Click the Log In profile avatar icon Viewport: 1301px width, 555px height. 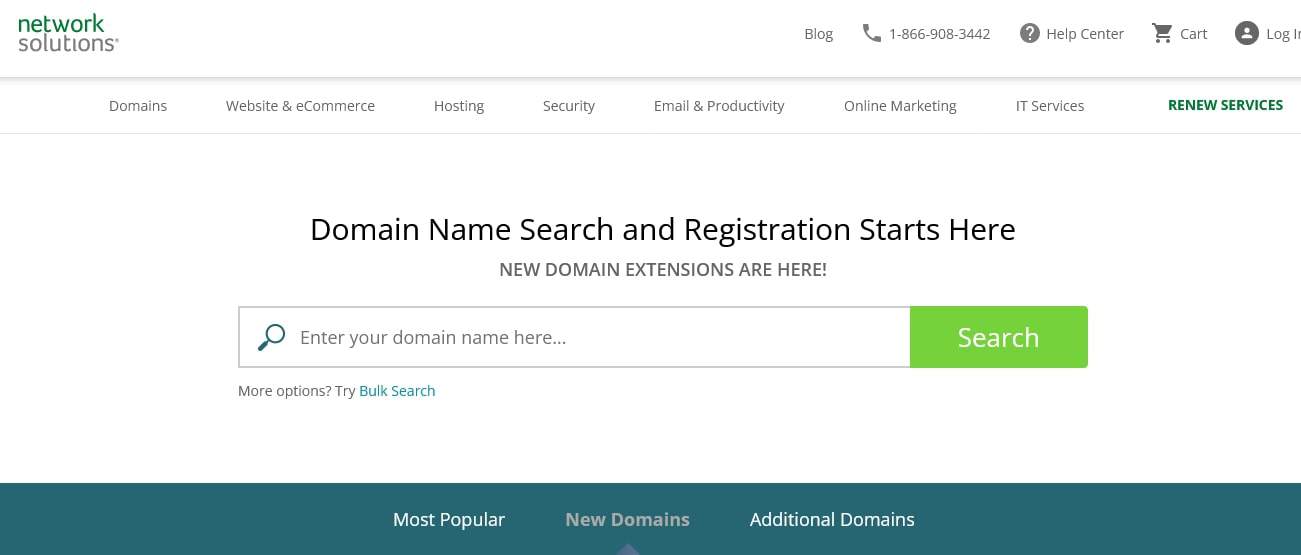pos(1246,33)
